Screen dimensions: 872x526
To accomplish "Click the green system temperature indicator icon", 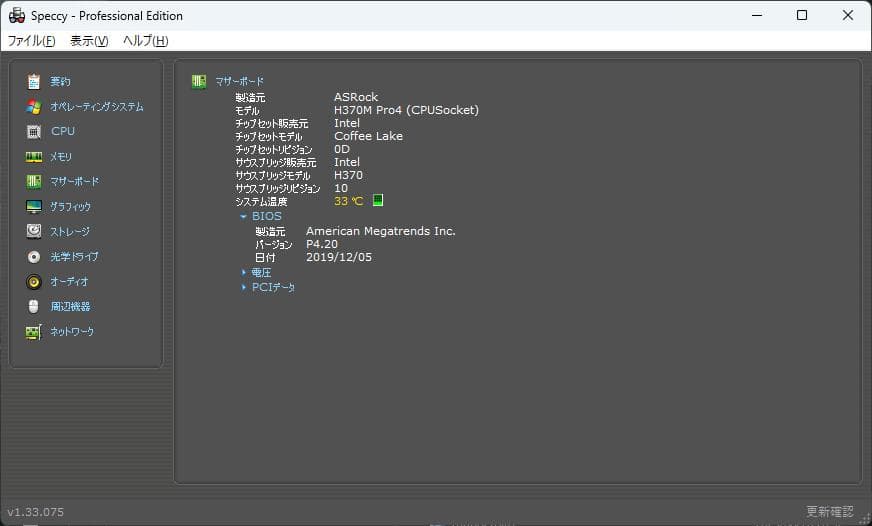I will point(378,200).
